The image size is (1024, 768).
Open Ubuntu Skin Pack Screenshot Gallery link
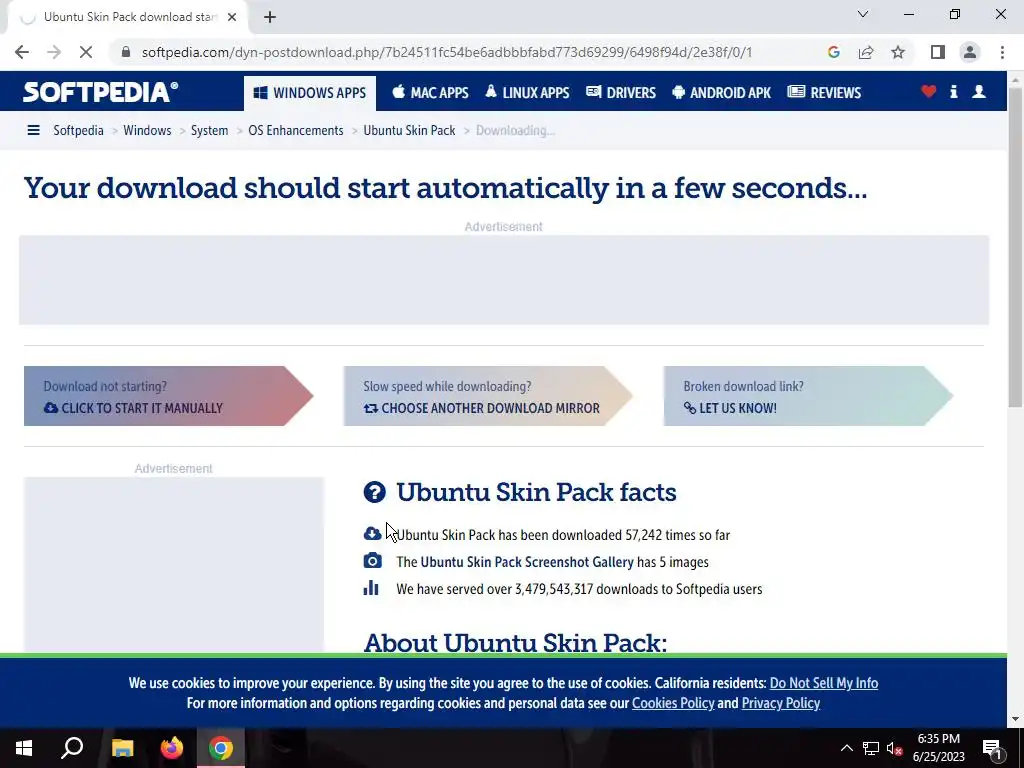coord(526,562)
